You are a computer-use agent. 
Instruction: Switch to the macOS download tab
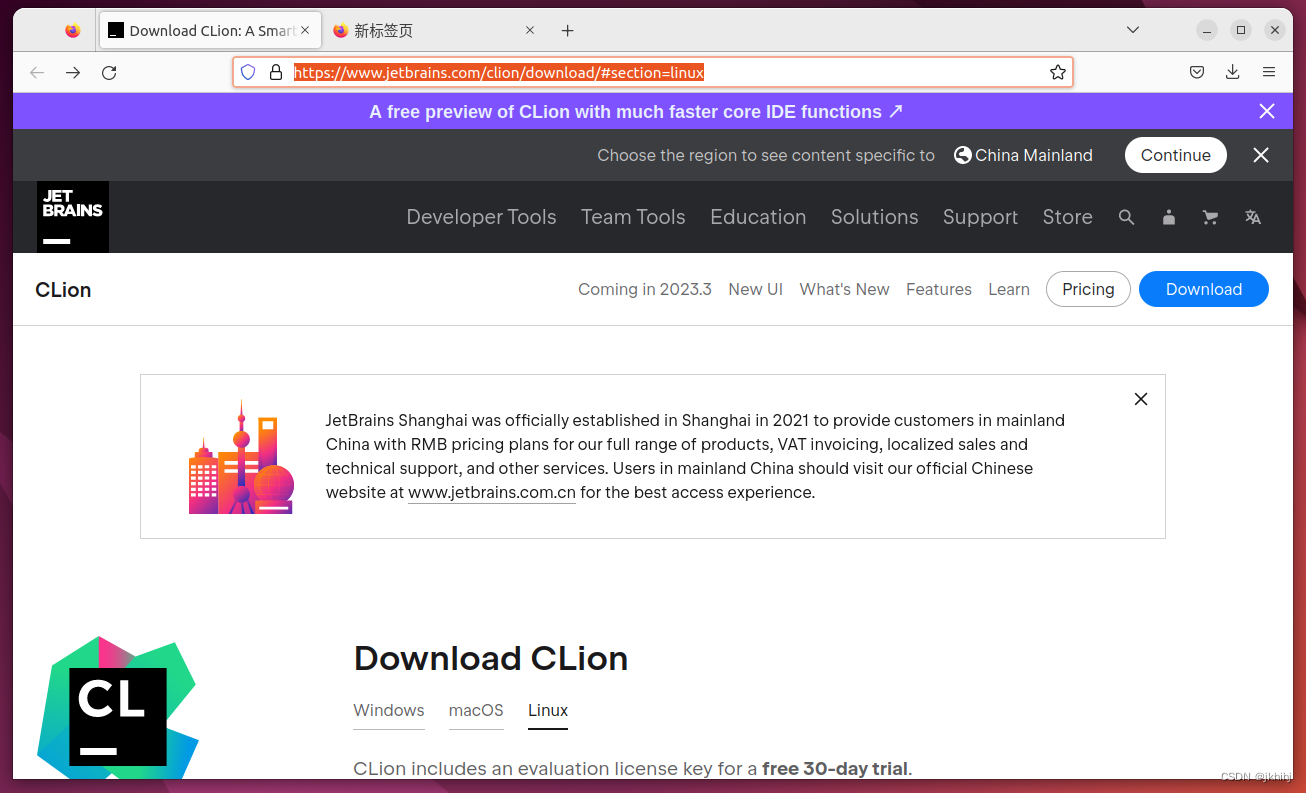point(476,710)
